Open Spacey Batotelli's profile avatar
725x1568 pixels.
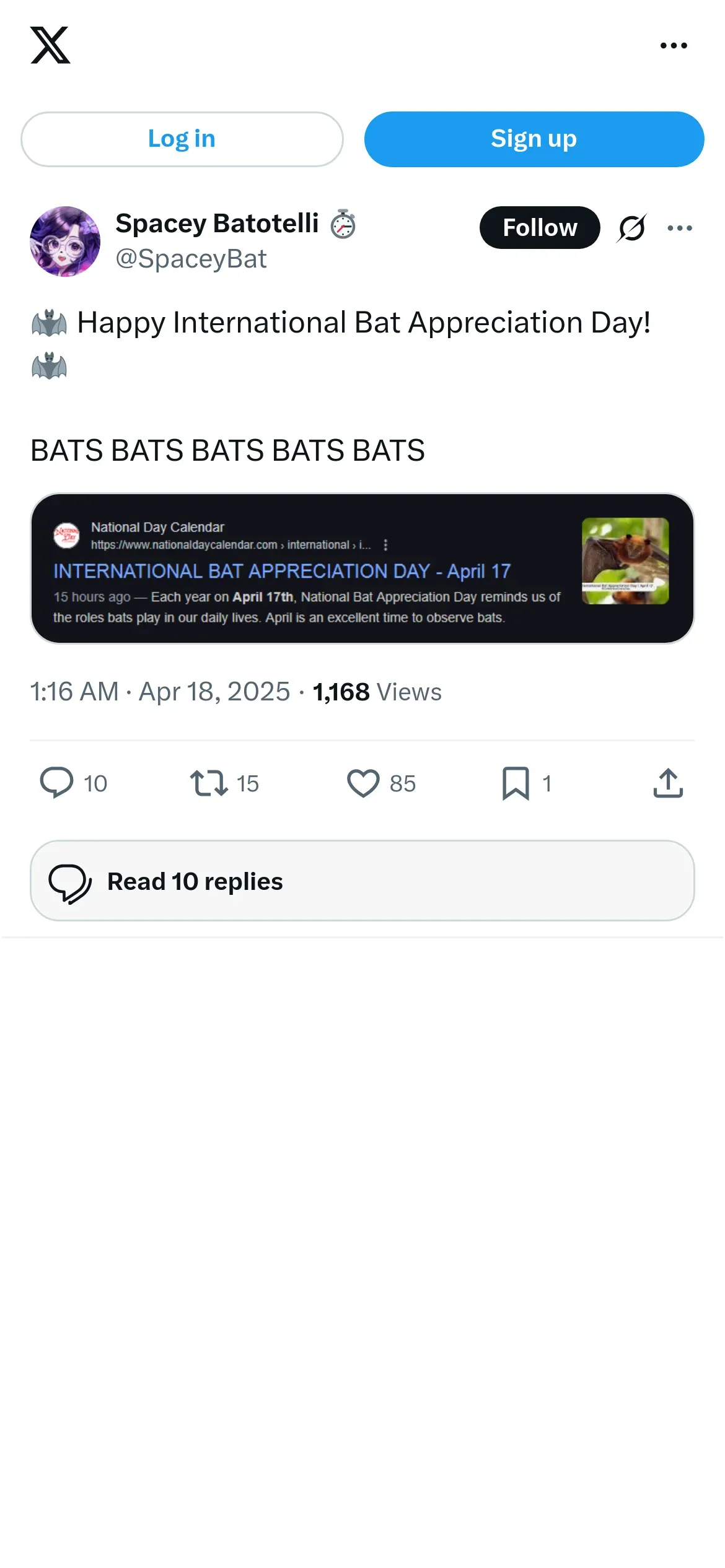[x=65, y=242]
